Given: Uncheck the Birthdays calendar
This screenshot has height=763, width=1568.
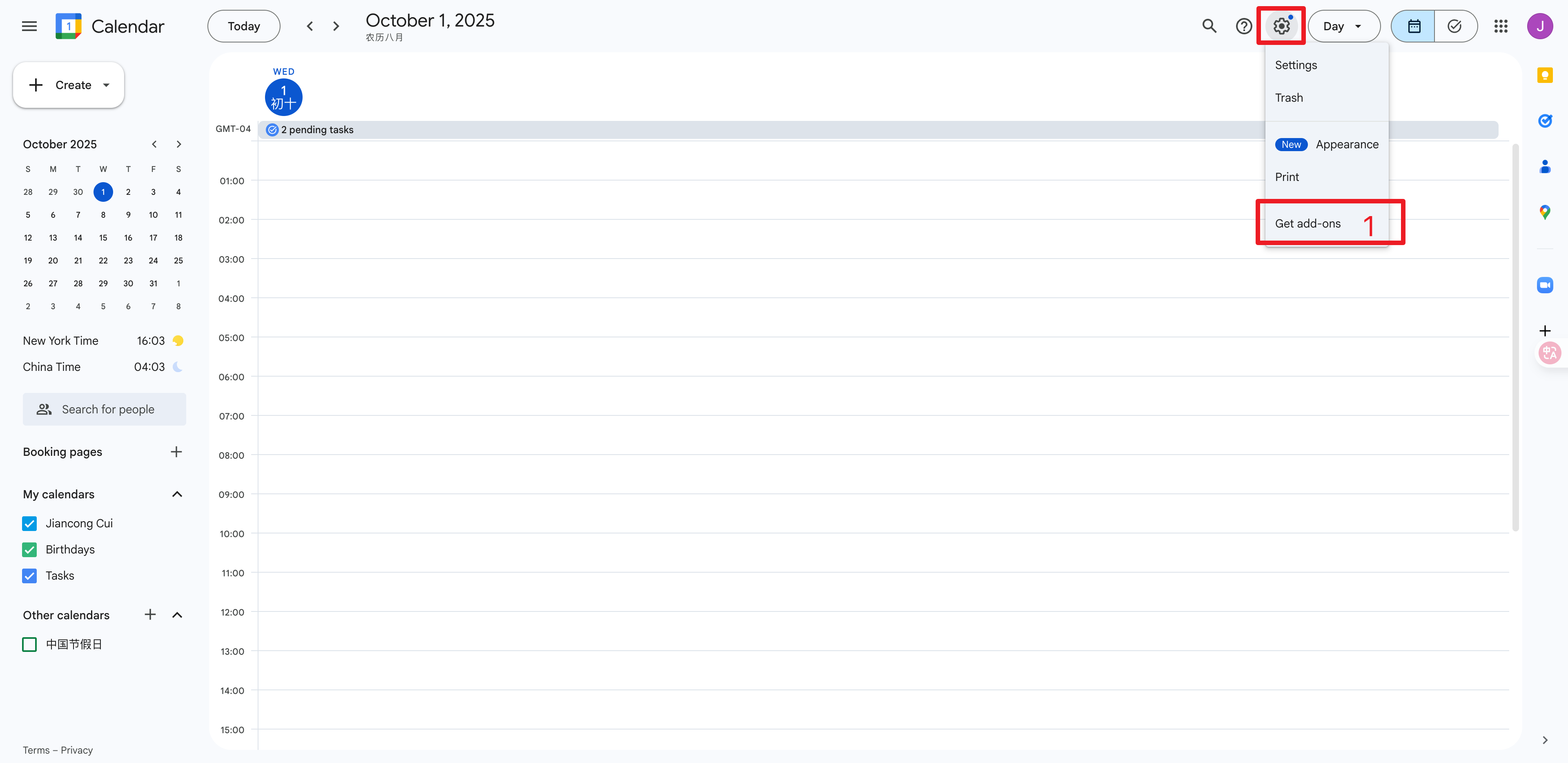Looking at the screenshot, I should click(29, 549).
